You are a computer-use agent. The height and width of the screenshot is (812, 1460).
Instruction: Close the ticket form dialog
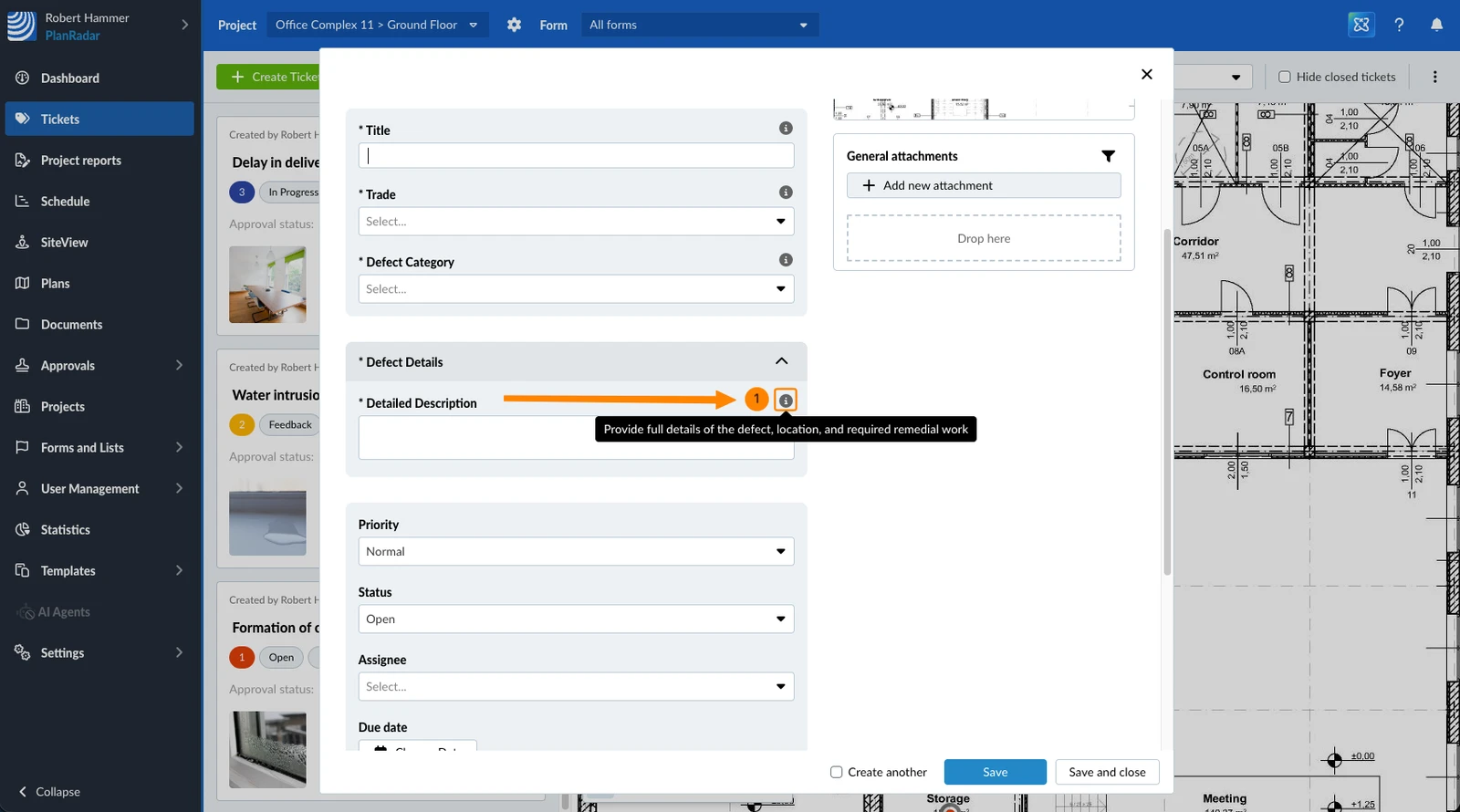click(x=1147, y=74)
